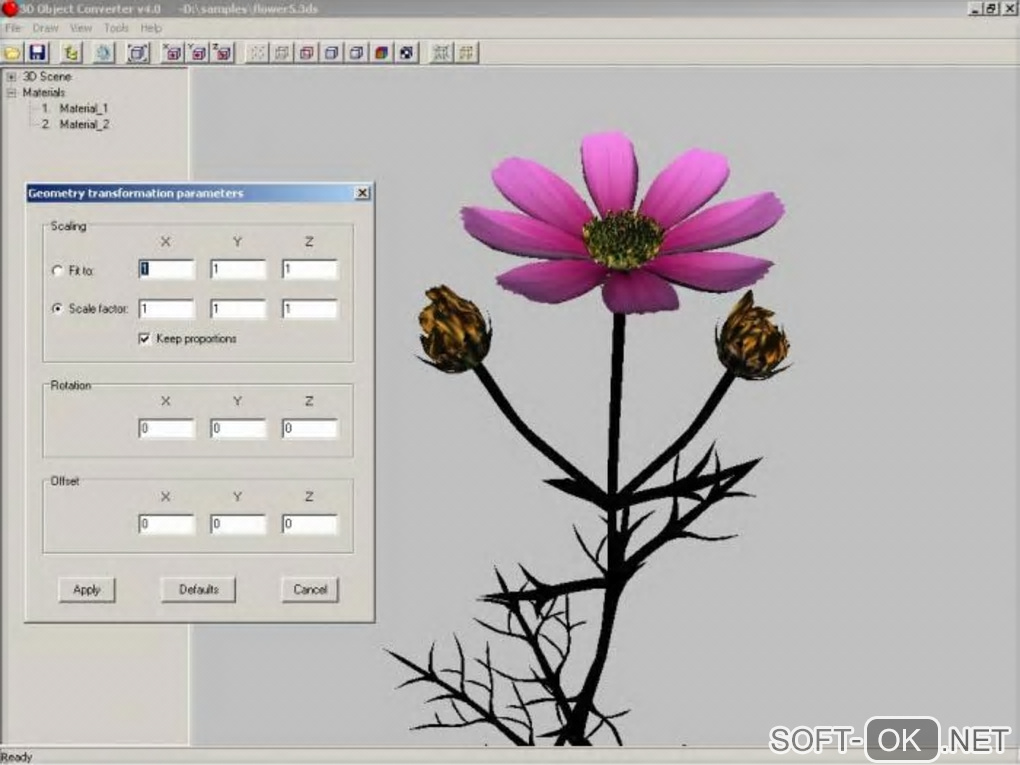Click the Offset X input field
1020x765 pixels.
pos(167,524)
